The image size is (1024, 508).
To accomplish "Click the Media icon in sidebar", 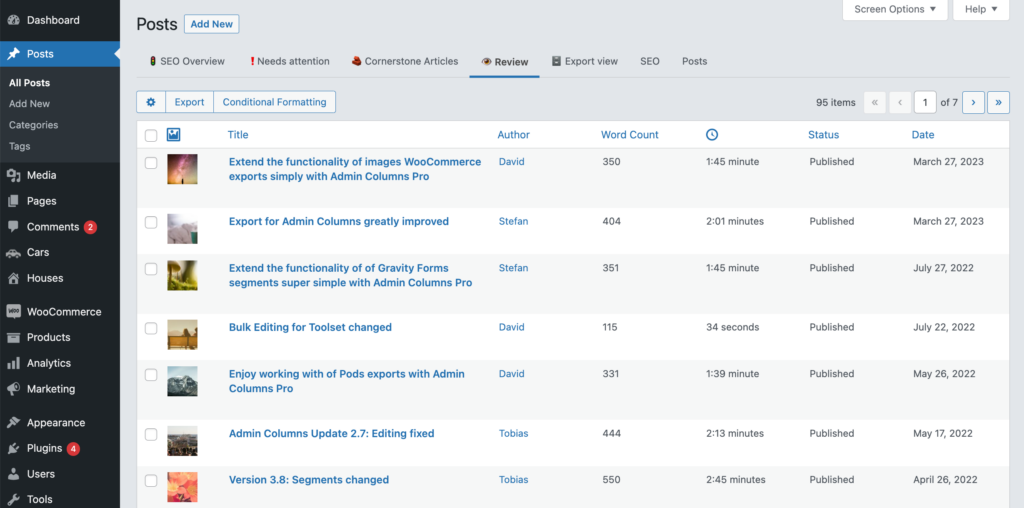I will [x=13, y=175].
